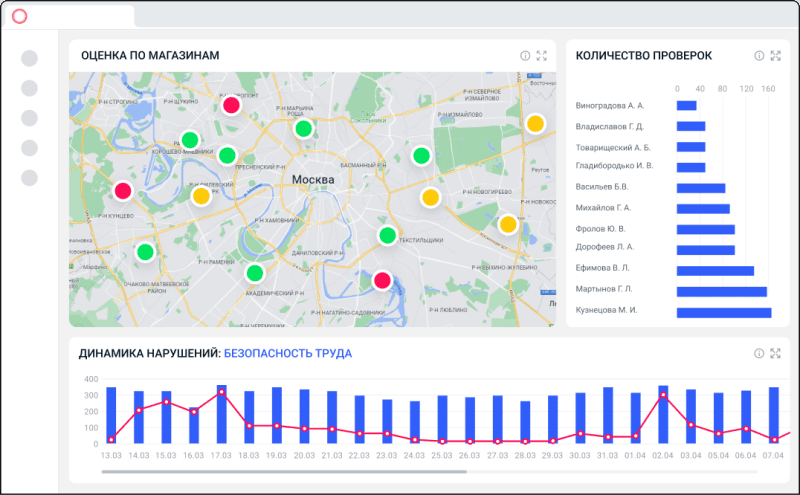Viewport: 800px width, 495px height.
Task: Select the topmost sidebar navigation circle
Action: tap(29, 59)
